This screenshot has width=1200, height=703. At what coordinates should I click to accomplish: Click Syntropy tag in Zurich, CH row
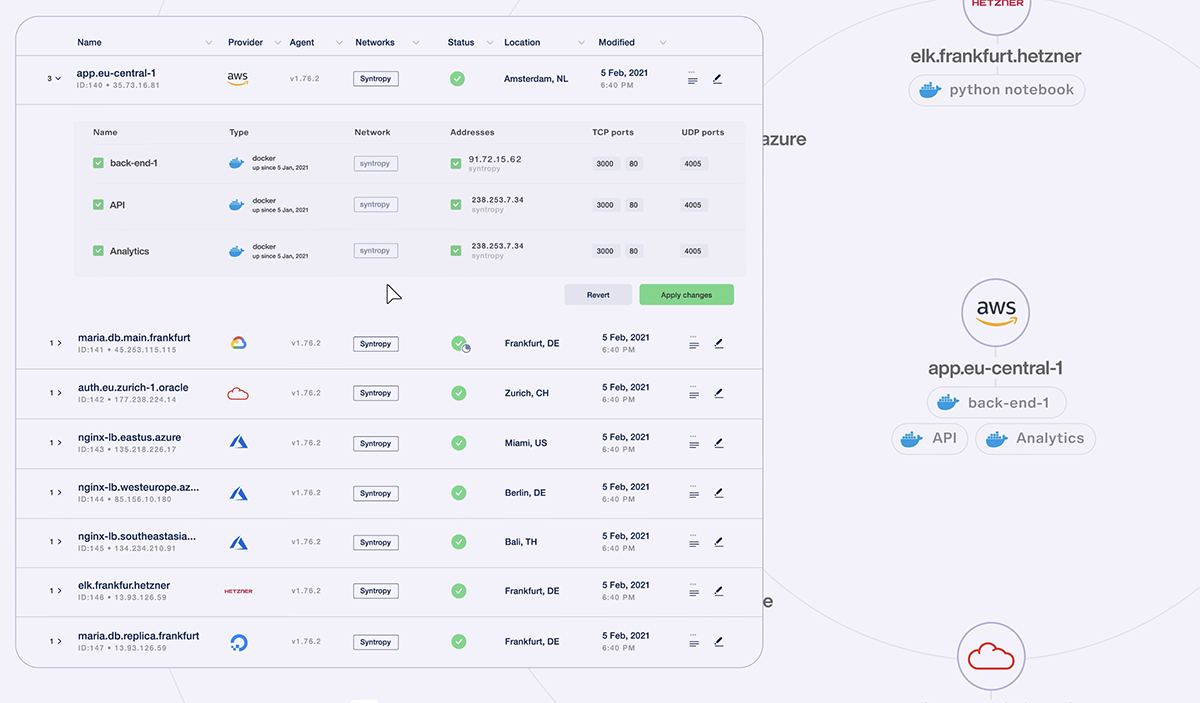[x=375, y=393]
